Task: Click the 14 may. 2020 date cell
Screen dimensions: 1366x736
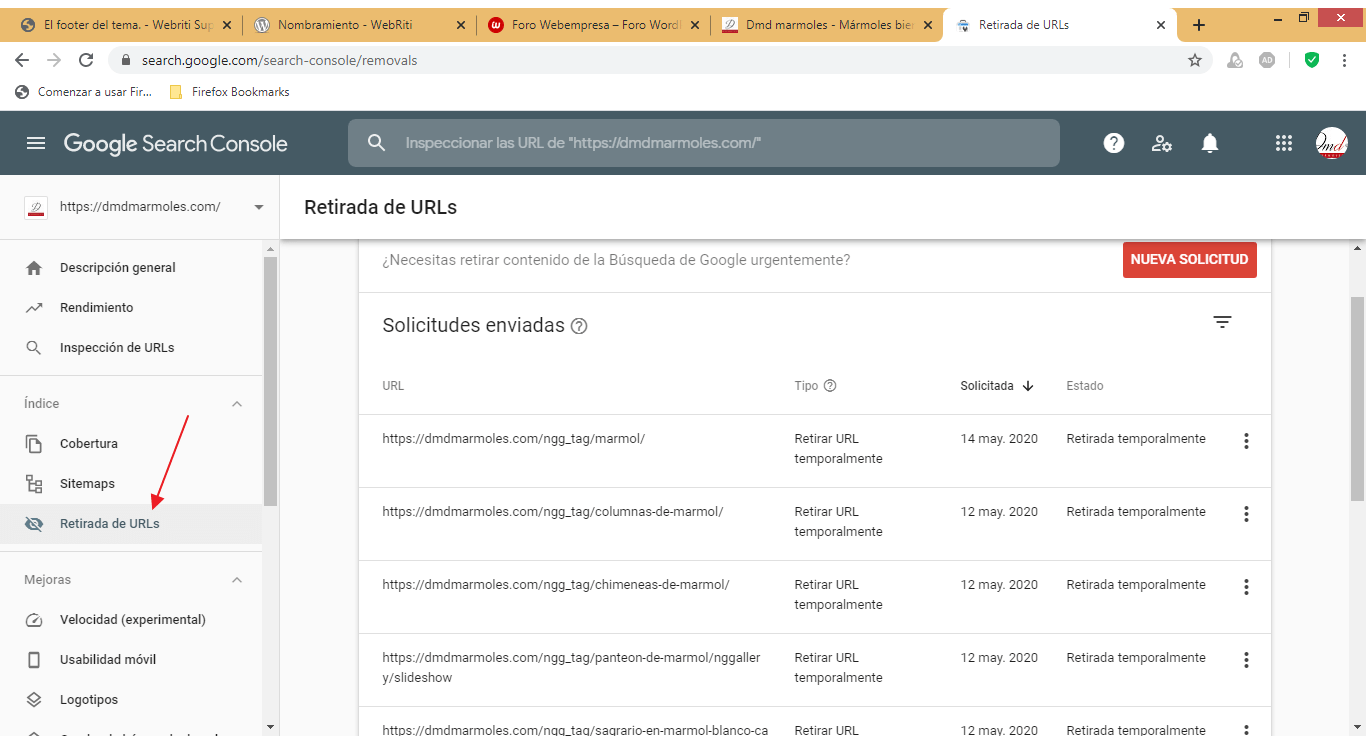Action: (x=999, y=439)
